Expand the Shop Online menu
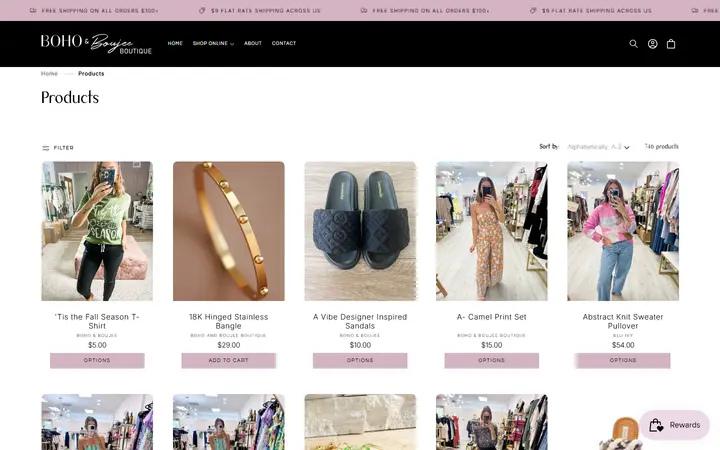 click(x=213, y=43)
